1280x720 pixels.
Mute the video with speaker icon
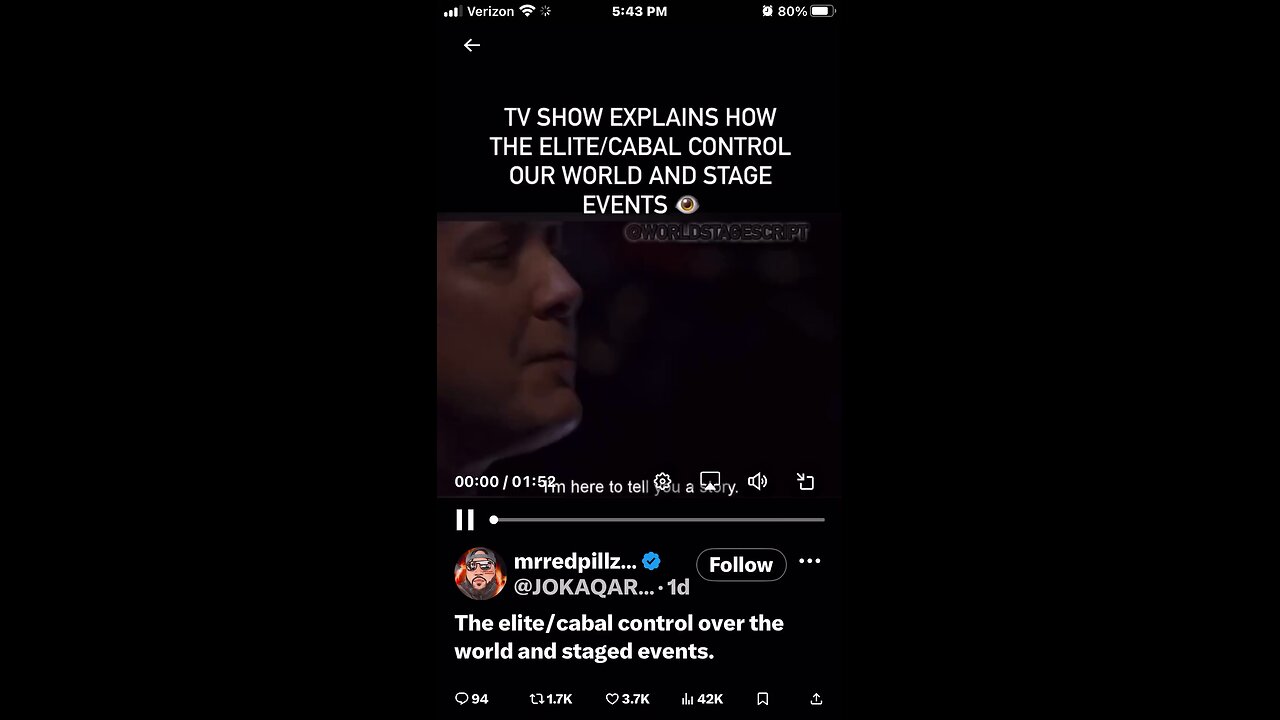[758, 481]
